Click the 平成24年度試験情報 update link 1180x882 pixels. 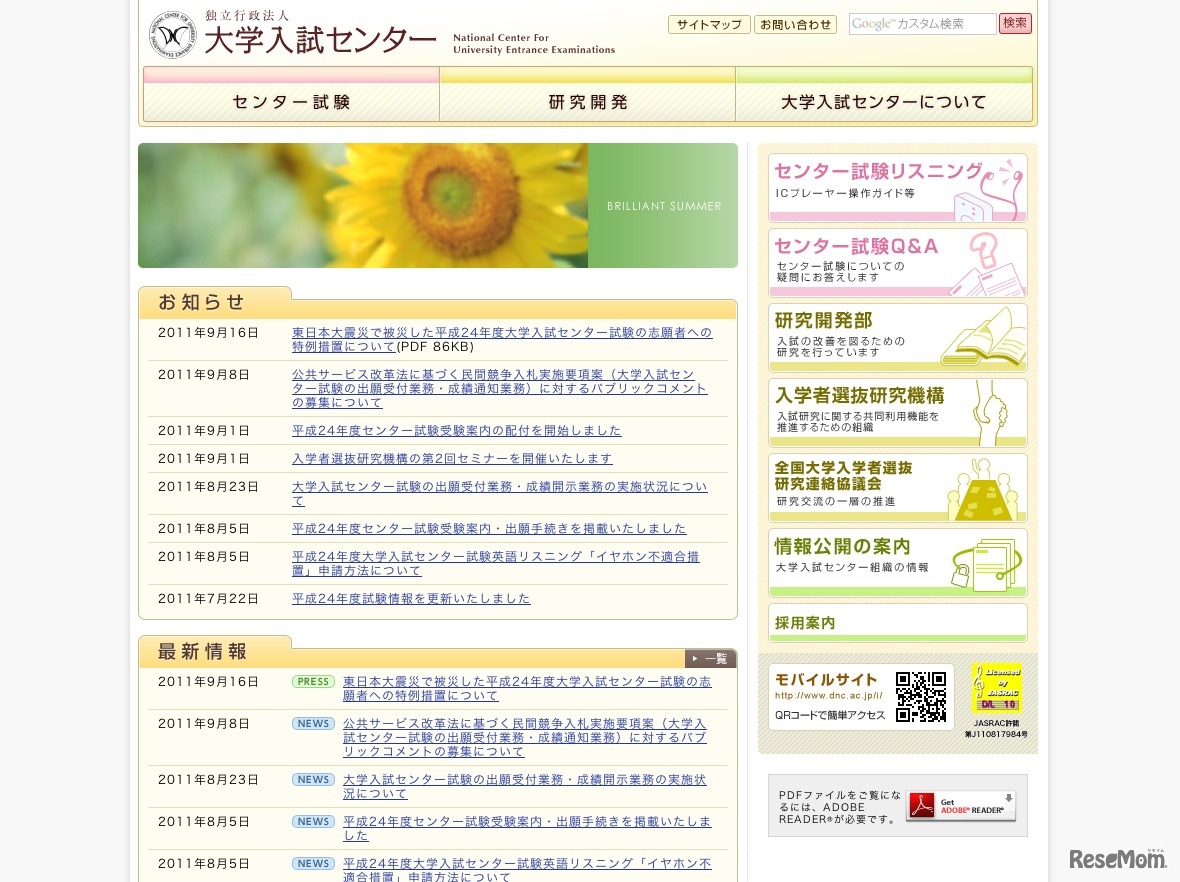click(x=410, y=598)
